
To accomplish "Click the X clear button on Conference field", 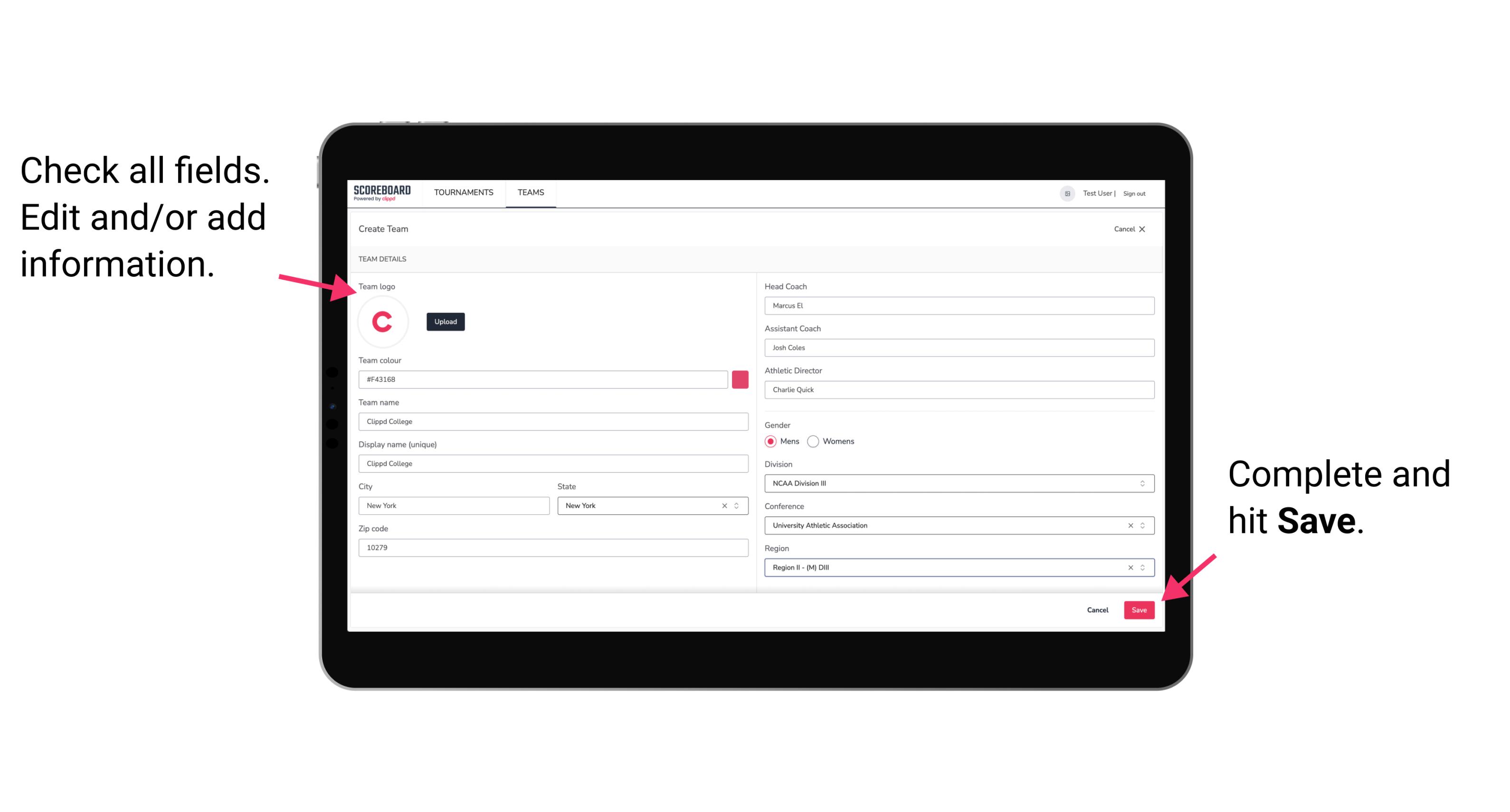I will tap(1128, 525).
